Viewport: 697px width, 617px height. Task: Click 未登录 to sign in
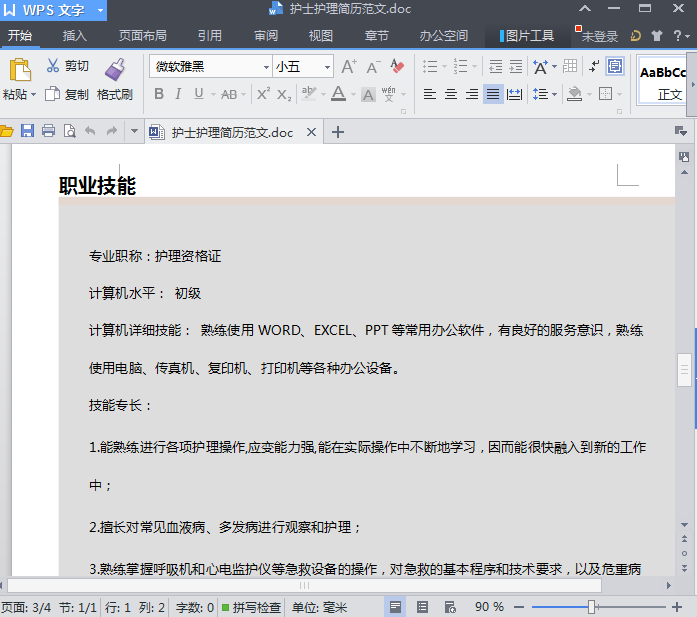pyautogui.click(x=600, y=36)
